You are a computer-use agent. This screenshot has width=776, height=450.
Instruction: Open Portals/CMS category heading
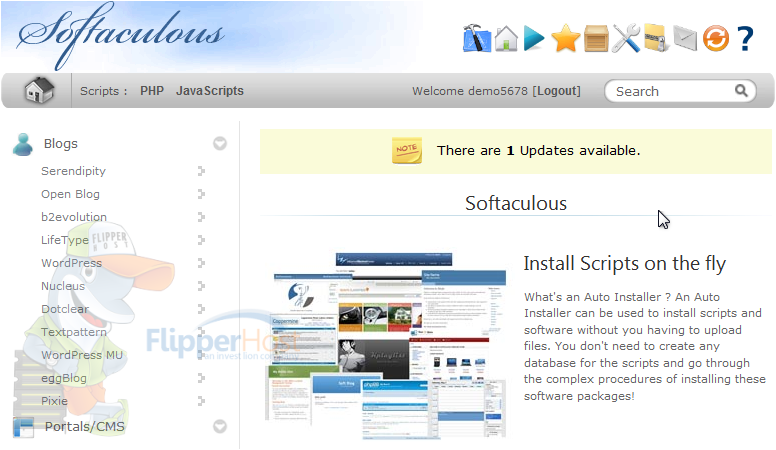tap(85, 427)
